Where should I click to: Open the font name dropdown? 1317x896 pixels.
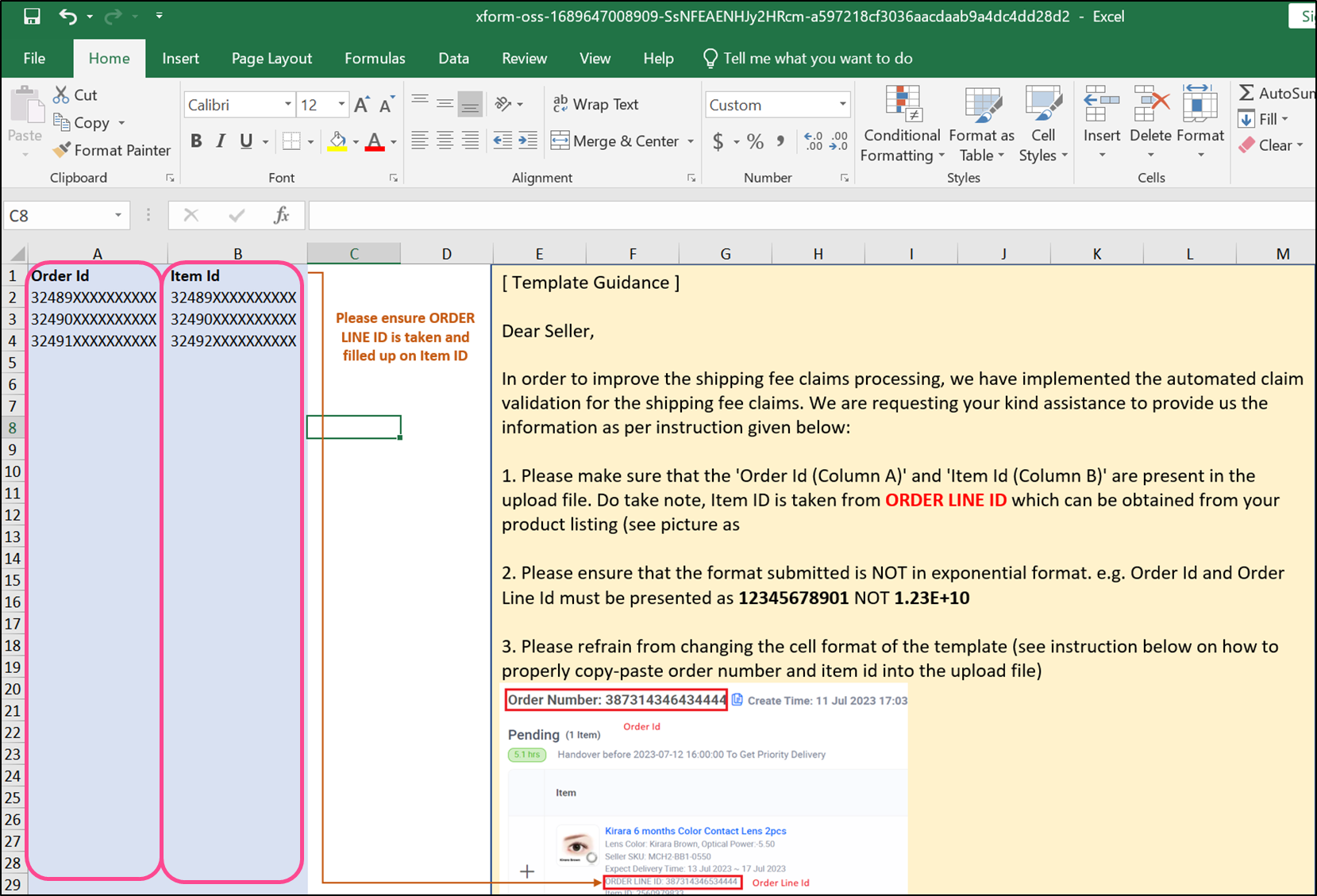click(x=287, y=104)
